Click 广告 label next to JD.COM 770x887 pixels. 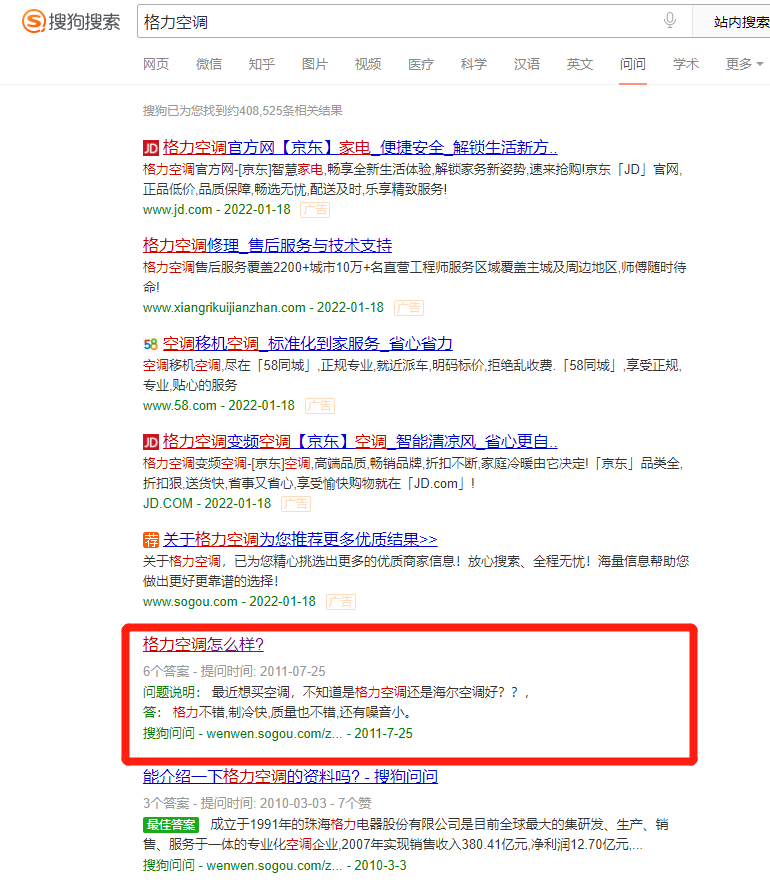[x=296, y=503]
